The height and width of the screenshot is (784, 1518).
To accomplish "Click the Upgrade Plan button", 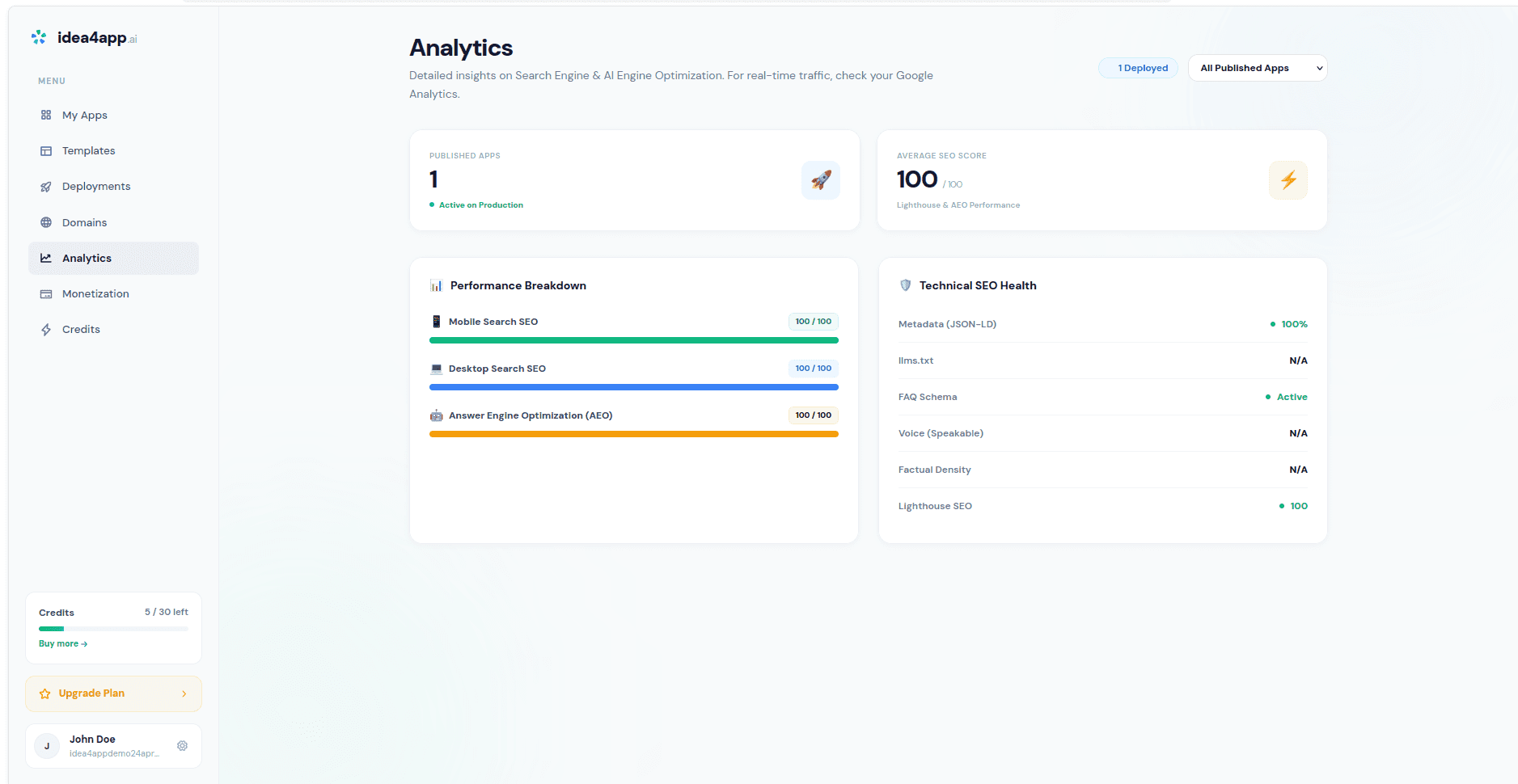I will 113,693.
